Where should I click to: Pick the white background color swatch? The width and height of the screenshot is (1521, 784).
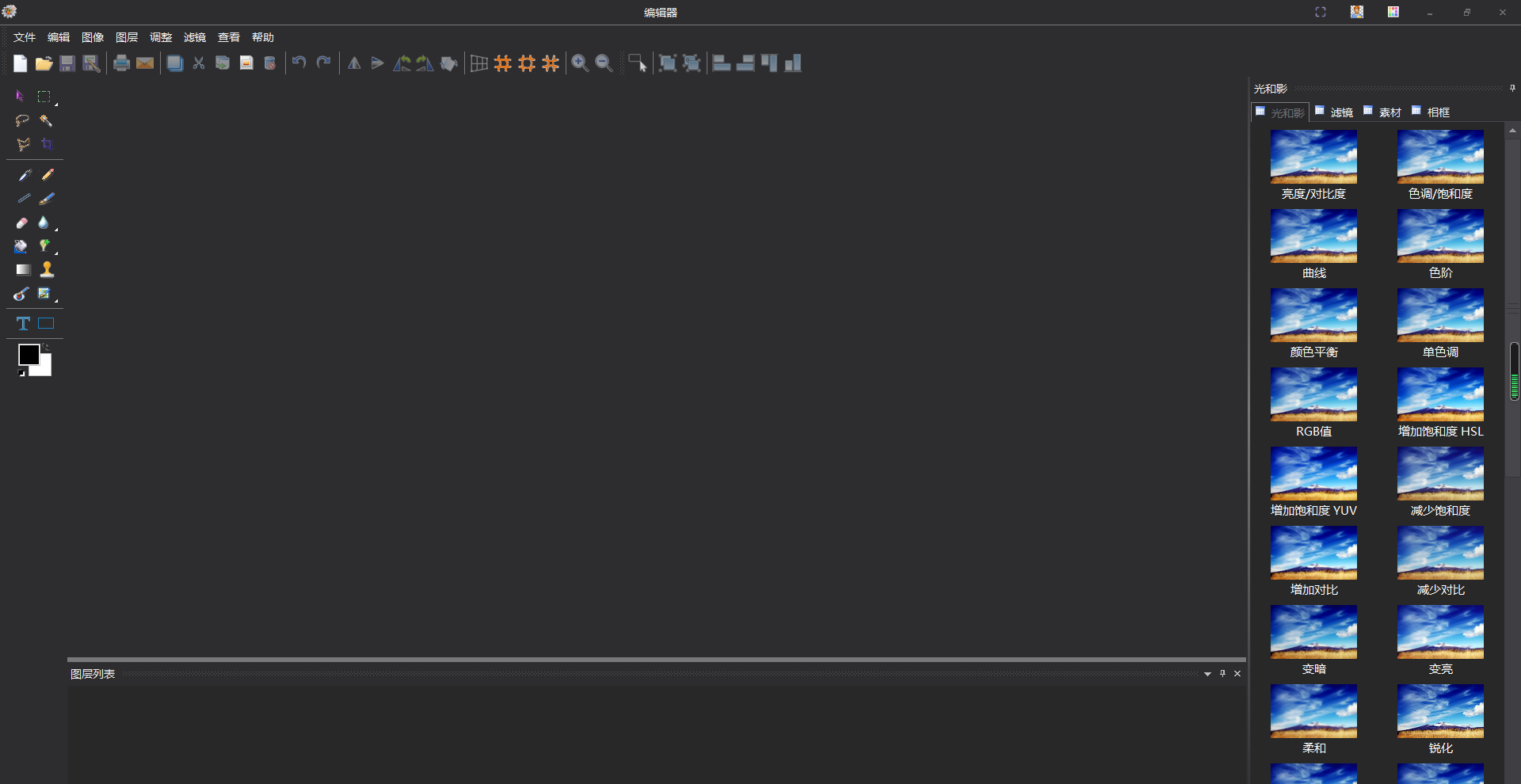[45, 370]
